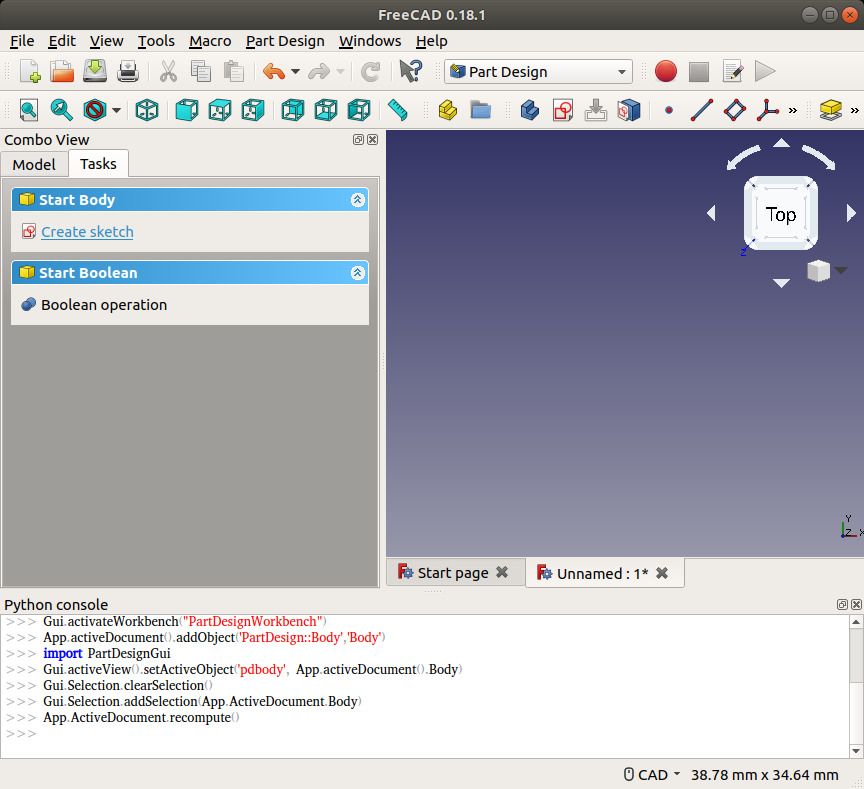Click the yellow Pad feature icon
Image resolution: width=864 pixels, height=789 pixels.
point(830,110)
